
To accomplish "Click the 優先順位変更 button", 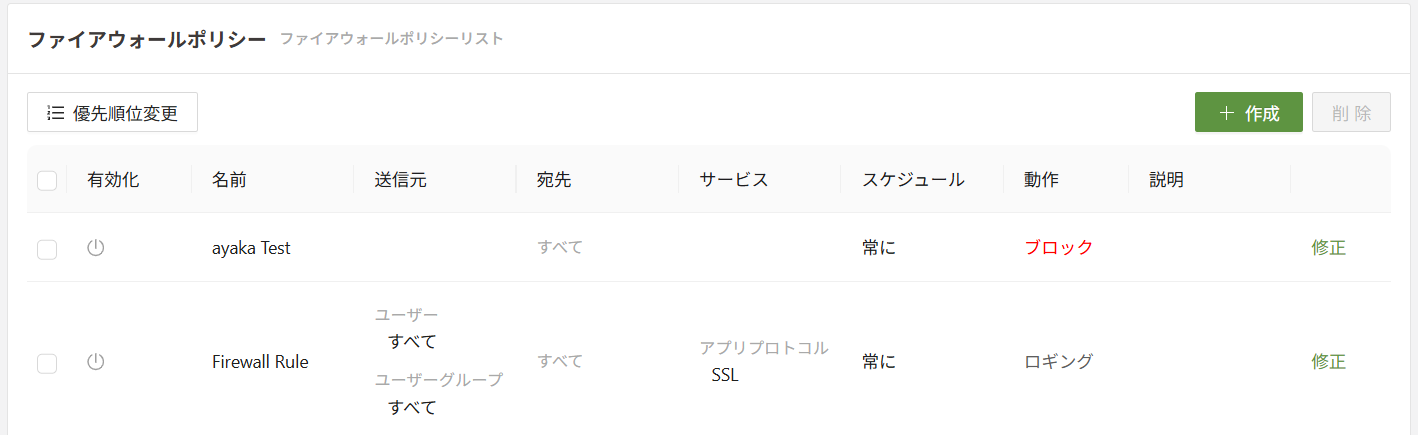I will 112,113.
